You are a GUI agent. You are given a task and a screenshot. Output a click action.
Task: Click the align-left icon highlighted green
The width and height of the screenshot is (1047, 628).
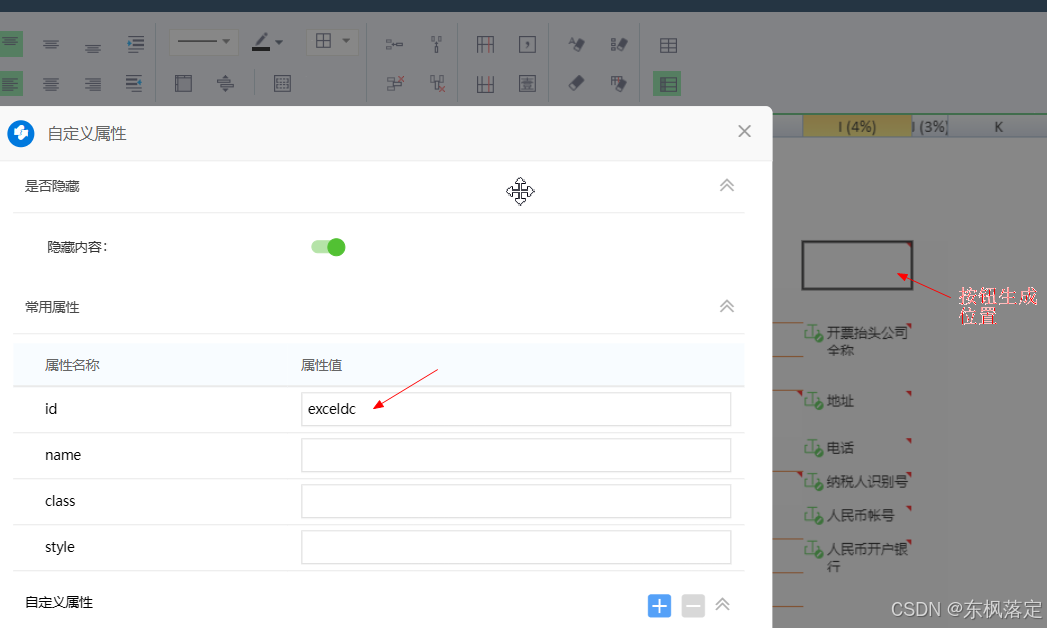click(11, 84)
